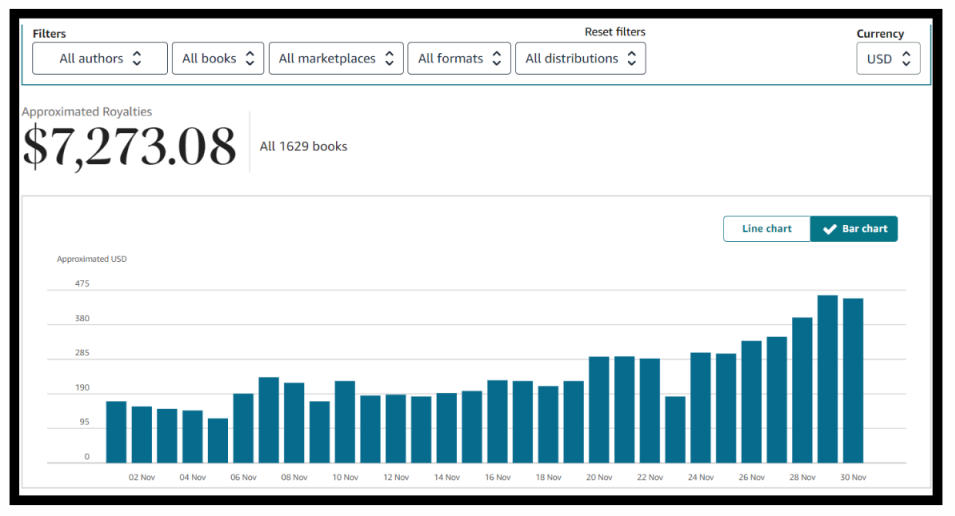Expand the All marketplaces dropdown
This screenshot has height=516, width=955.
[336, 58]
